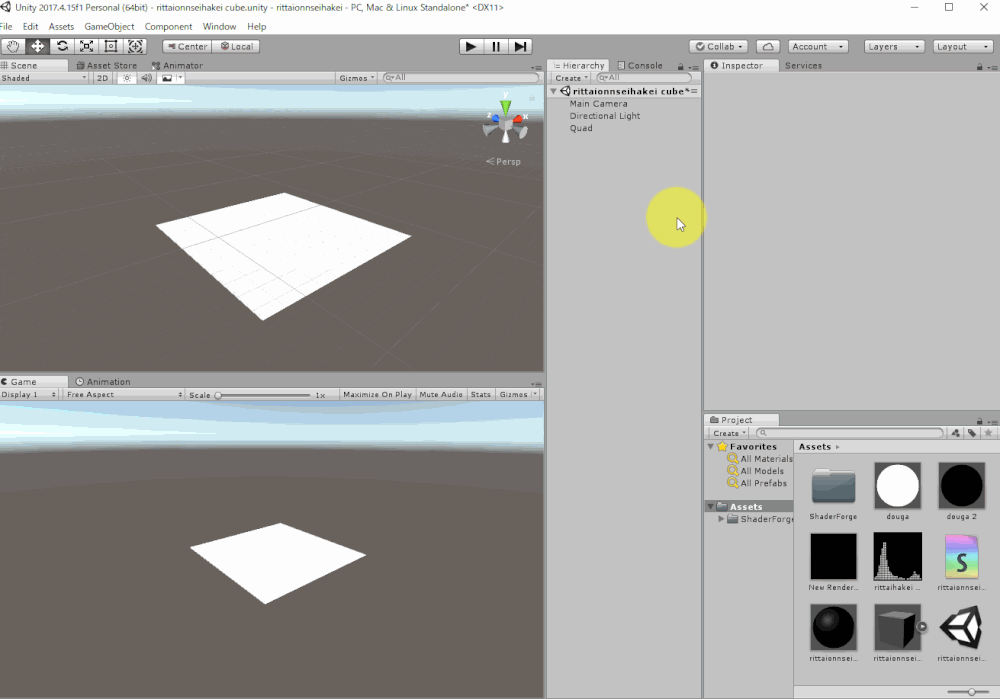This screenshot has height=699, width=1000.
Task: Select the douga 2 material thumbnail
Action: tap(961, 485)
